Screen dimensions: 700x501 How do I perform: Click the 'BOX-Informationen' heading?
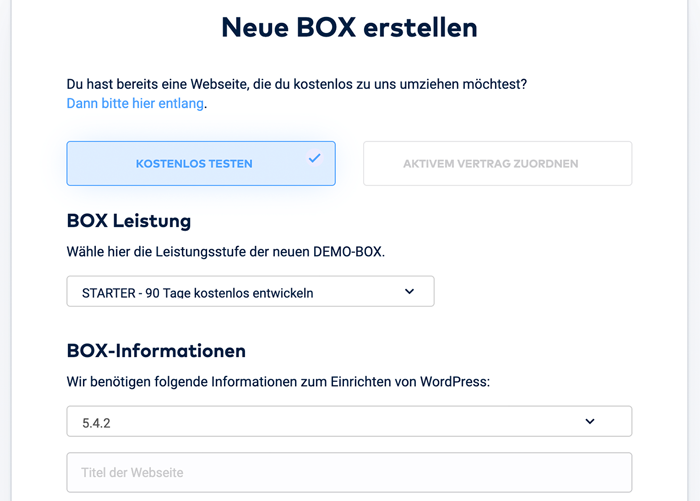click(x=156, y=351)
